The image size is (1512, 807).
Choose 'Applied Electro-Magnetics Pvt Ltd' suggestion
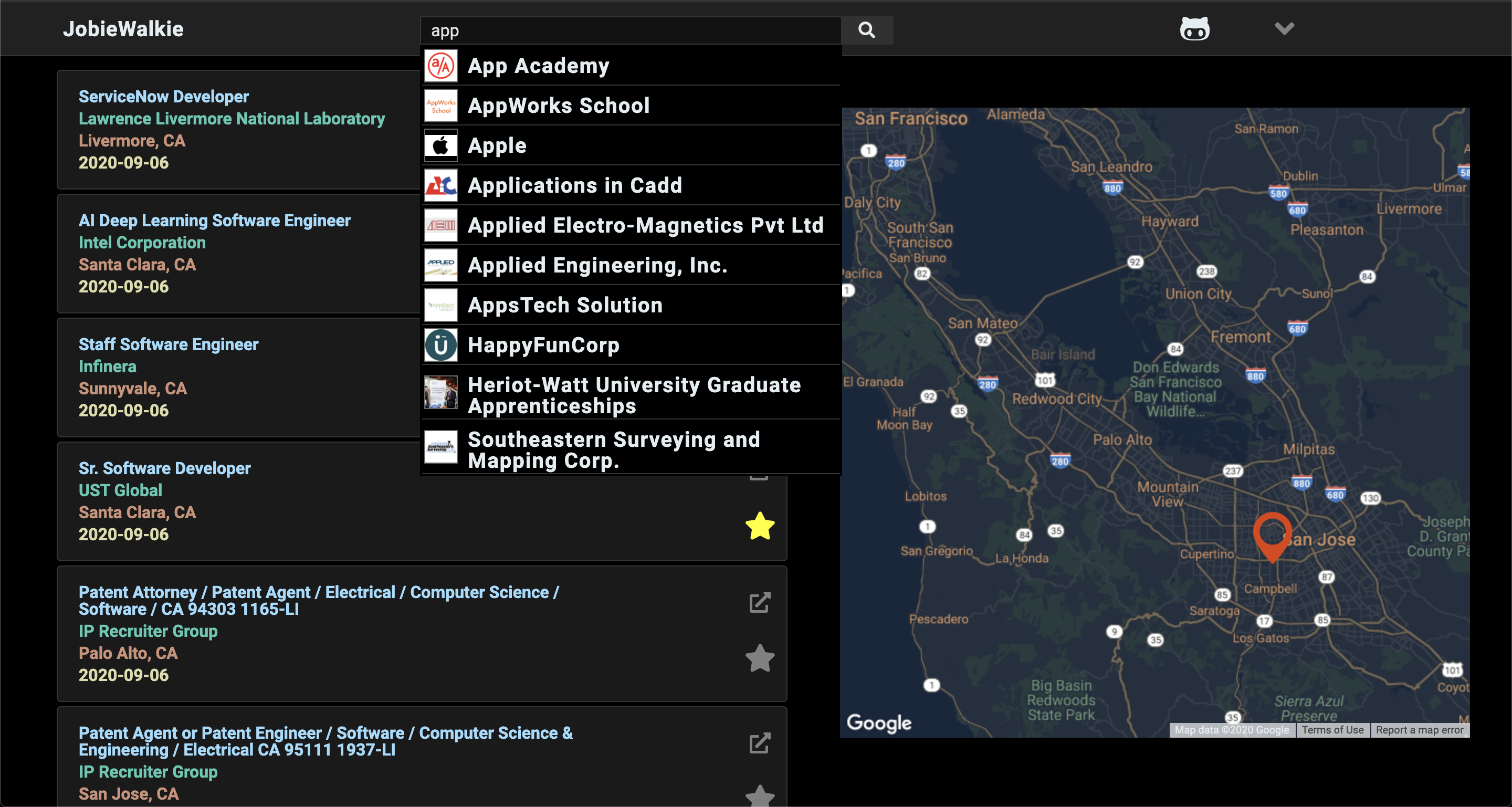[x=631, y=225]
